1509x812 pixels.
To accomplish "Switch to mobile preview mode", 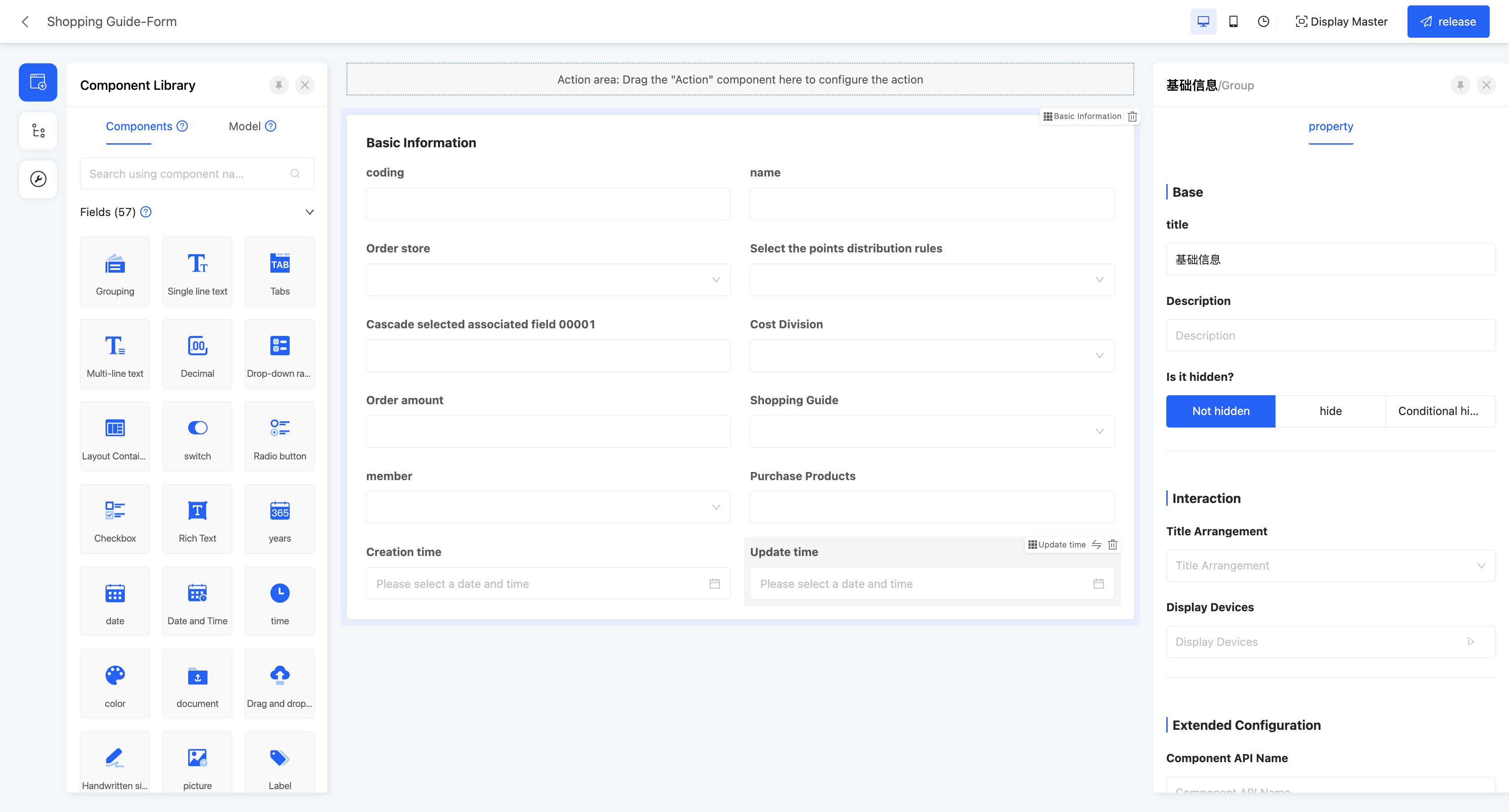I will point(1233,21).
